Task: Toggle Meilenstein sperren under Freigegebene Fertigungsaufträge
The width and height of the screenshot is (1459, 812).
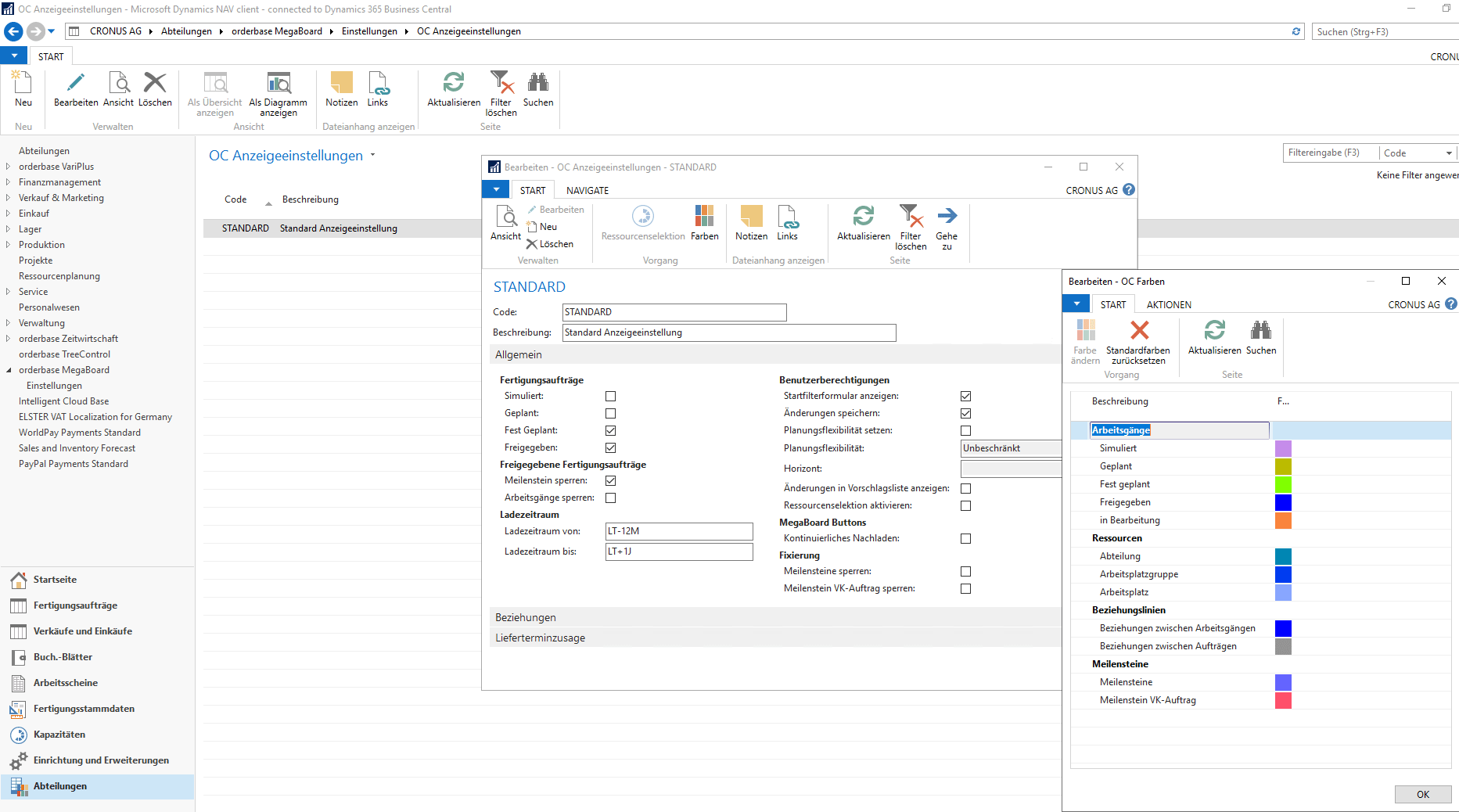Action: click(x=610, y=480)
